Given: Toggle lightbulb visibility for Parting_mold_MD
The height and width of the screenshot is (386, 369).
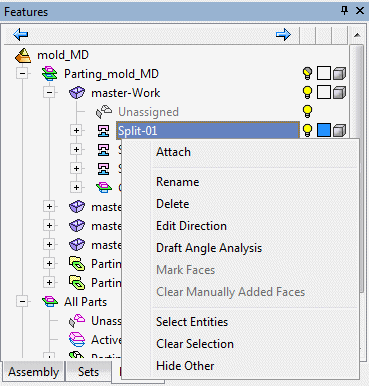Looking at the screenshot, I should coord(307,73).
